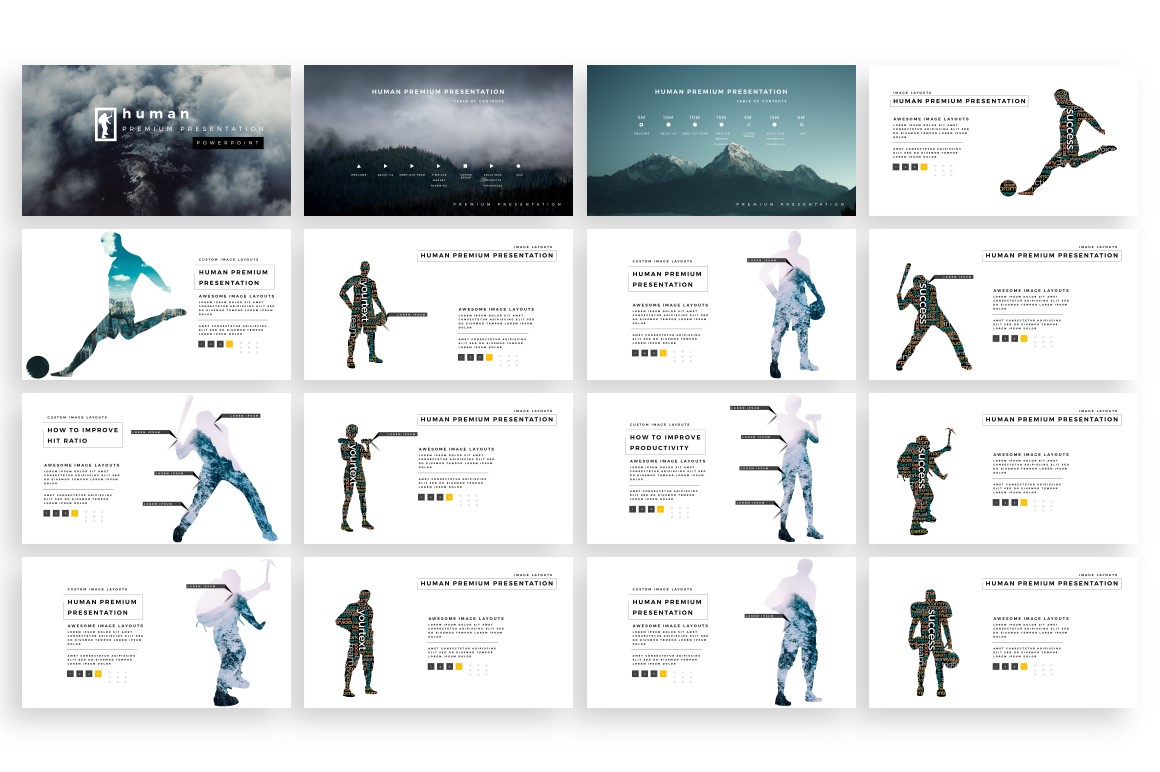Click the 'How to Improve Hit Ratio' title box
The image size is (1160, 772).
click(82, 435)
